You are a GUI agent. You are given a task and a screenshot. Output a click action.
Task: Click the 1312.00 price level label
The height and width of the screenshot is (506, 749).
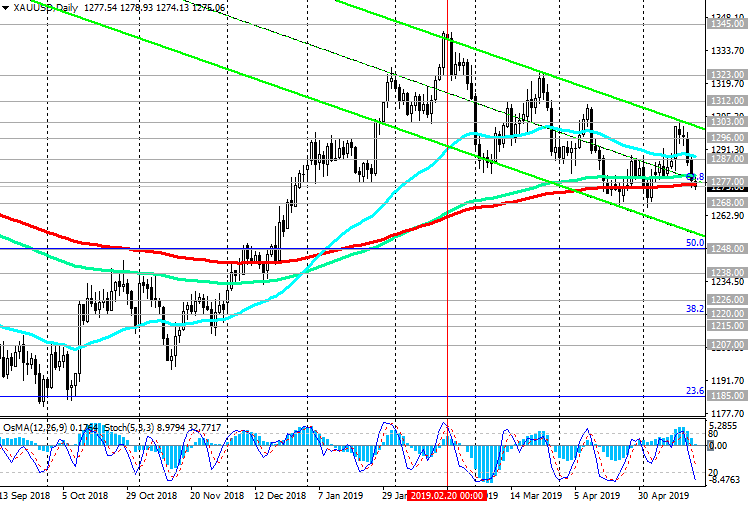pos(727,101)
